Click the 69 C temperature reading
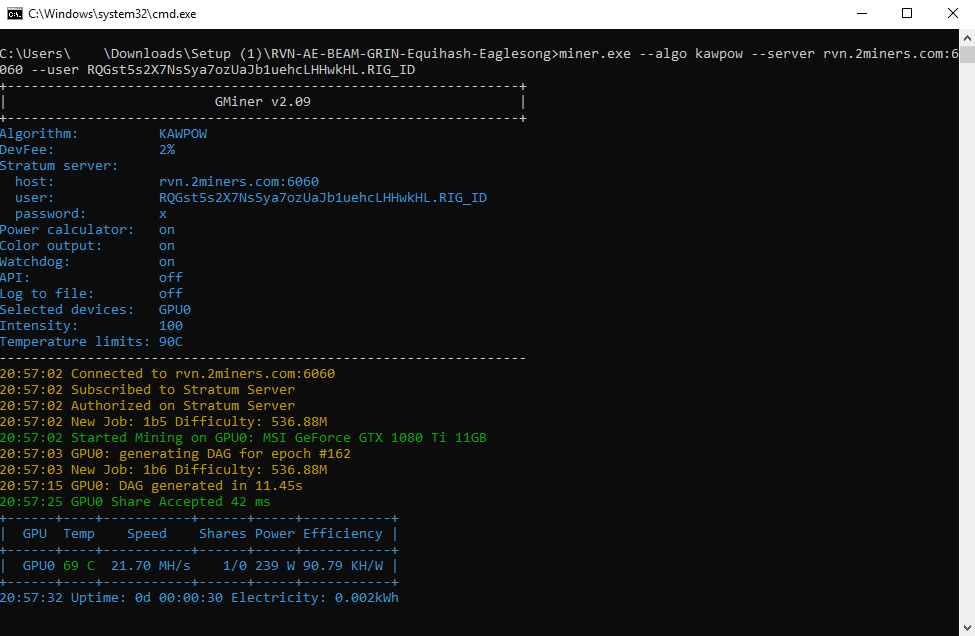This screenshot has height=636, width=975. pos(79,565)
